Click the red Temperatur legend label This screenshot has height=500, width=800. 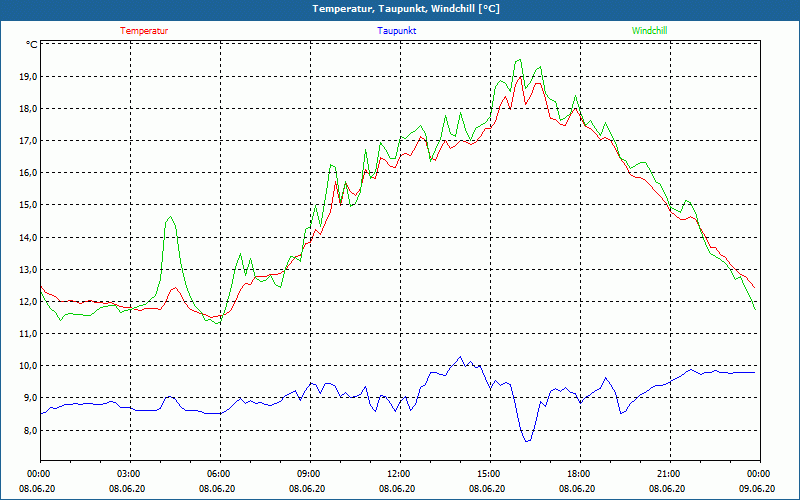tap(144, 31)
